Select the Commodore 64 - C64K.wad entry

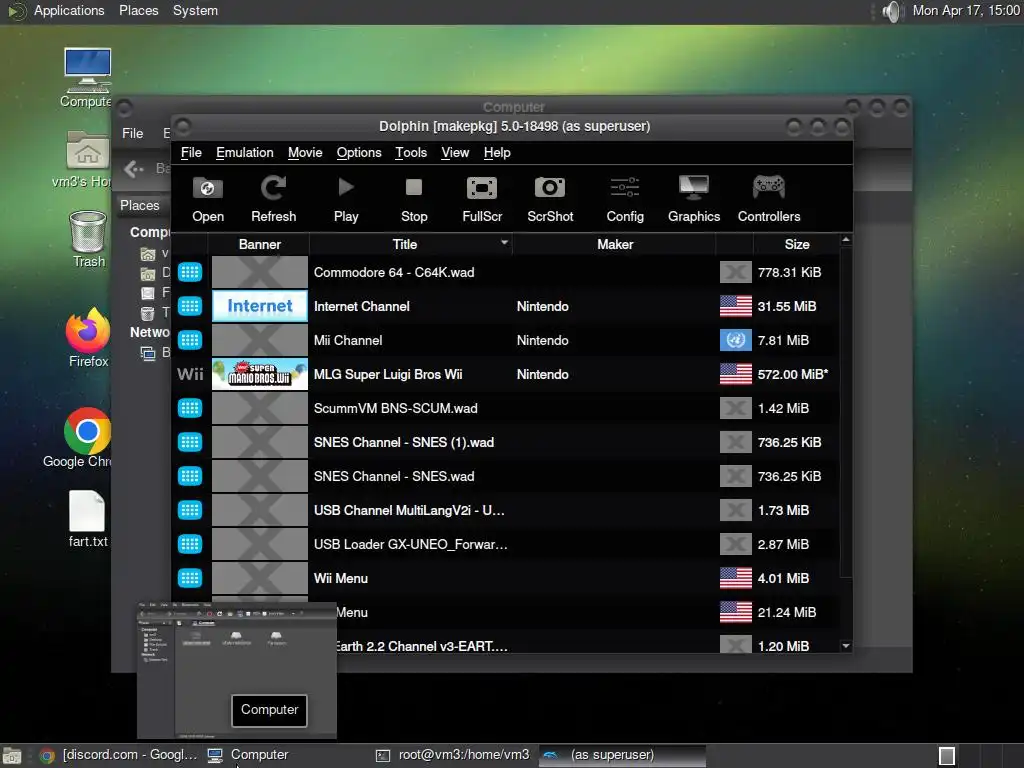[x=394, y=272]
